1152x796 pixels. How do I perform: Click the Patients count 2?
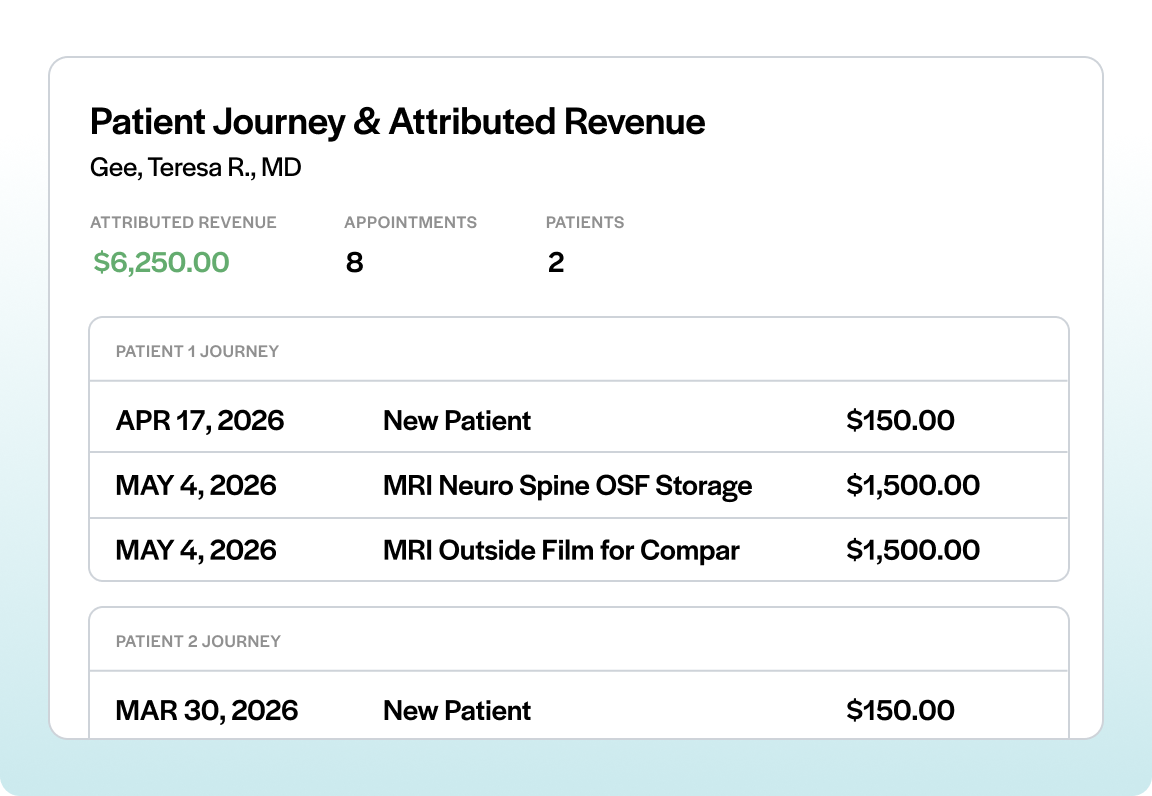(x=556, y=262)
